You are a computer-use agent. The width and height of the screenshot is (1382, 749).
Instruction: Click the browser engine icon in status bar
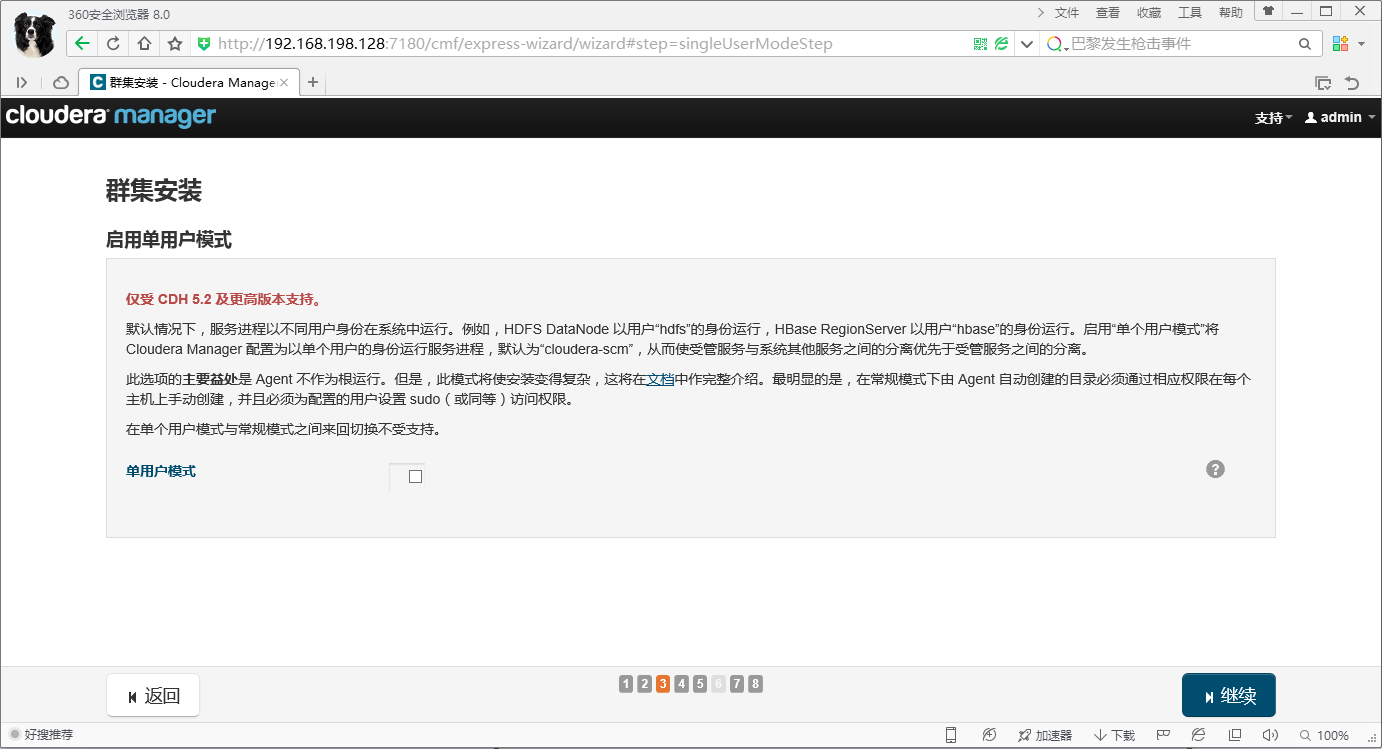tap(1199, 735)
